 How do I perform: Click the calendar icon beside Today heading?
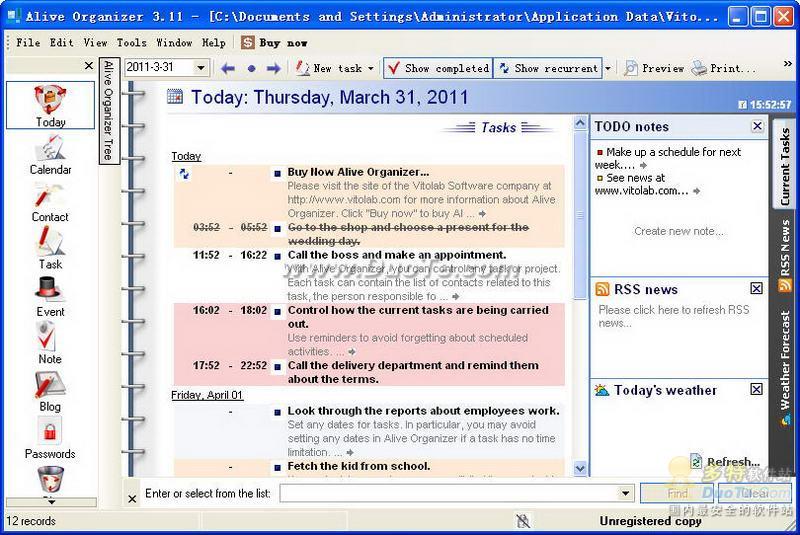174,96
